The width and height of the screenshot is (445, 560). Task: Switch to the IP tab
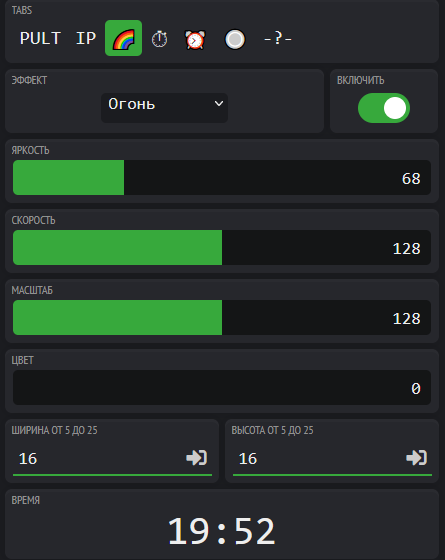[86, 38]
